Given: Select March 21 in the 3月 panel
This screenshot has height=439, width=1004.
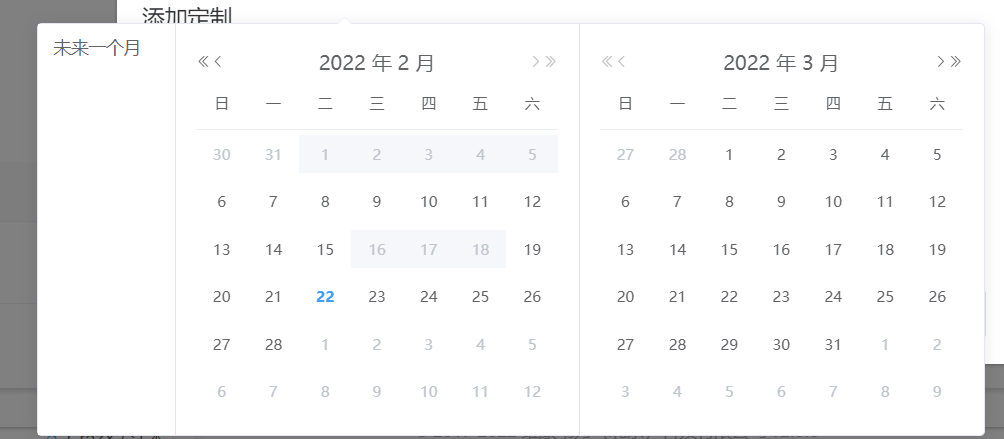Looking at the screenshot, I should [x=677, y=297].
